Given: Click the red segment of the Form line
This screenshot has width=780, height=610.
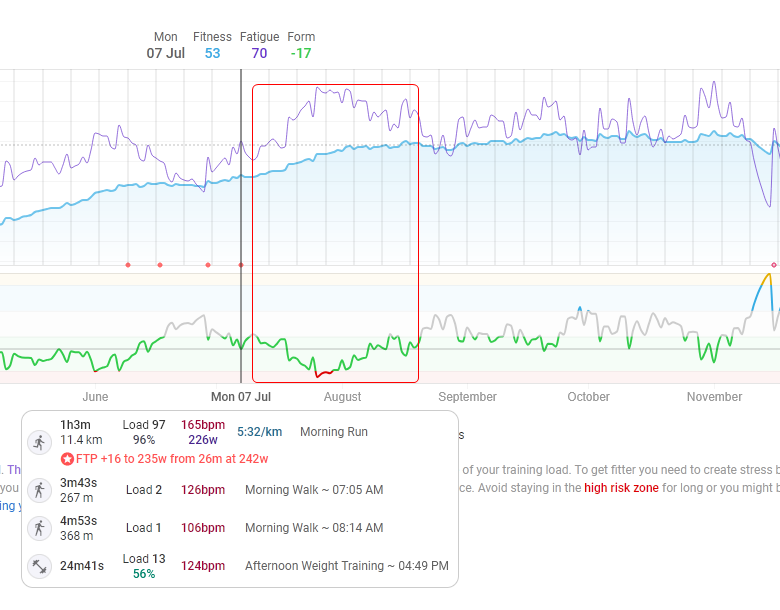Looking at the screenshot, I should tap(323, 374).
